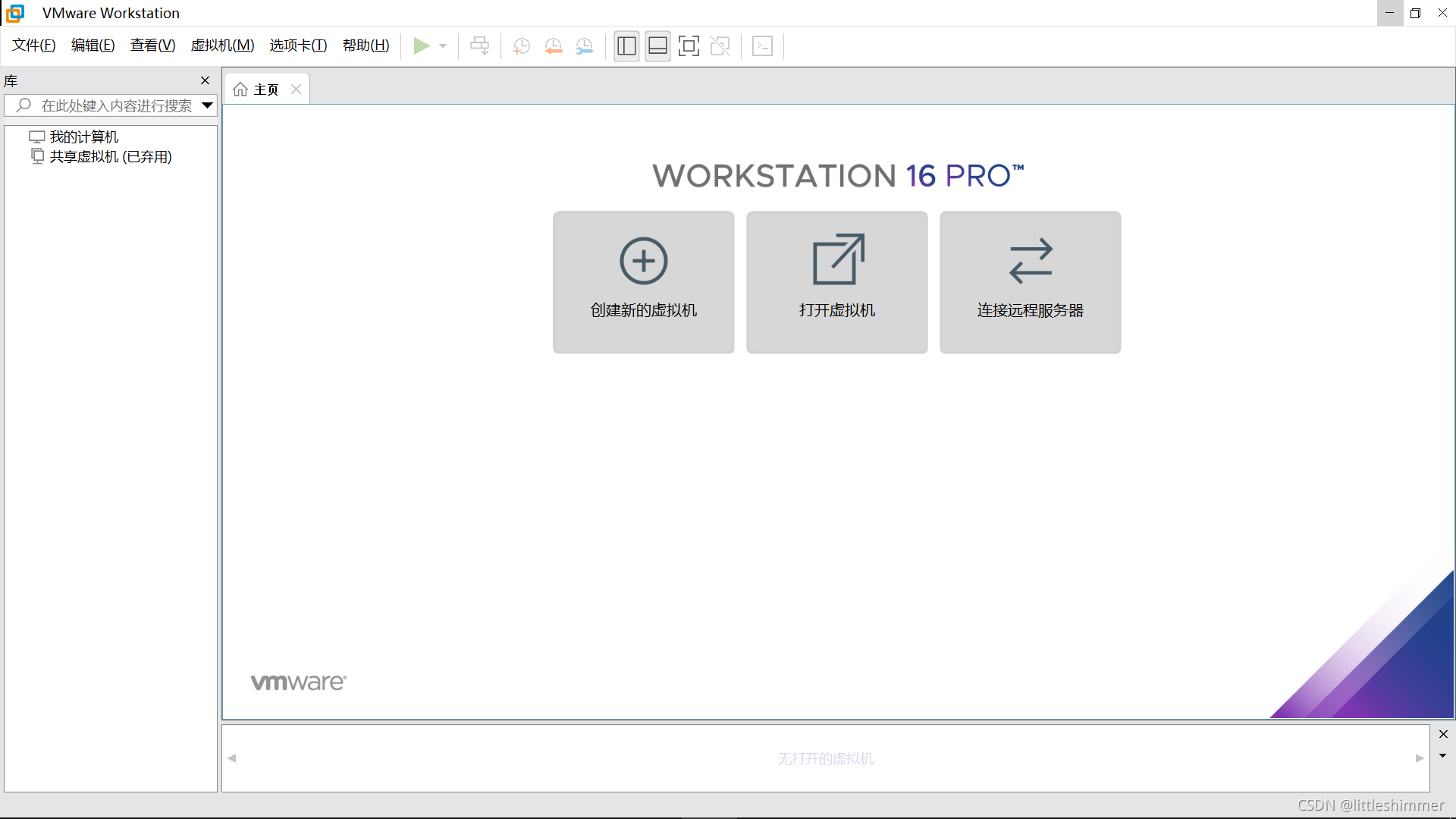Click the green Power On play icon
Screen dimensions: 1456x819
pyautogui.click(x=421, y=46)
